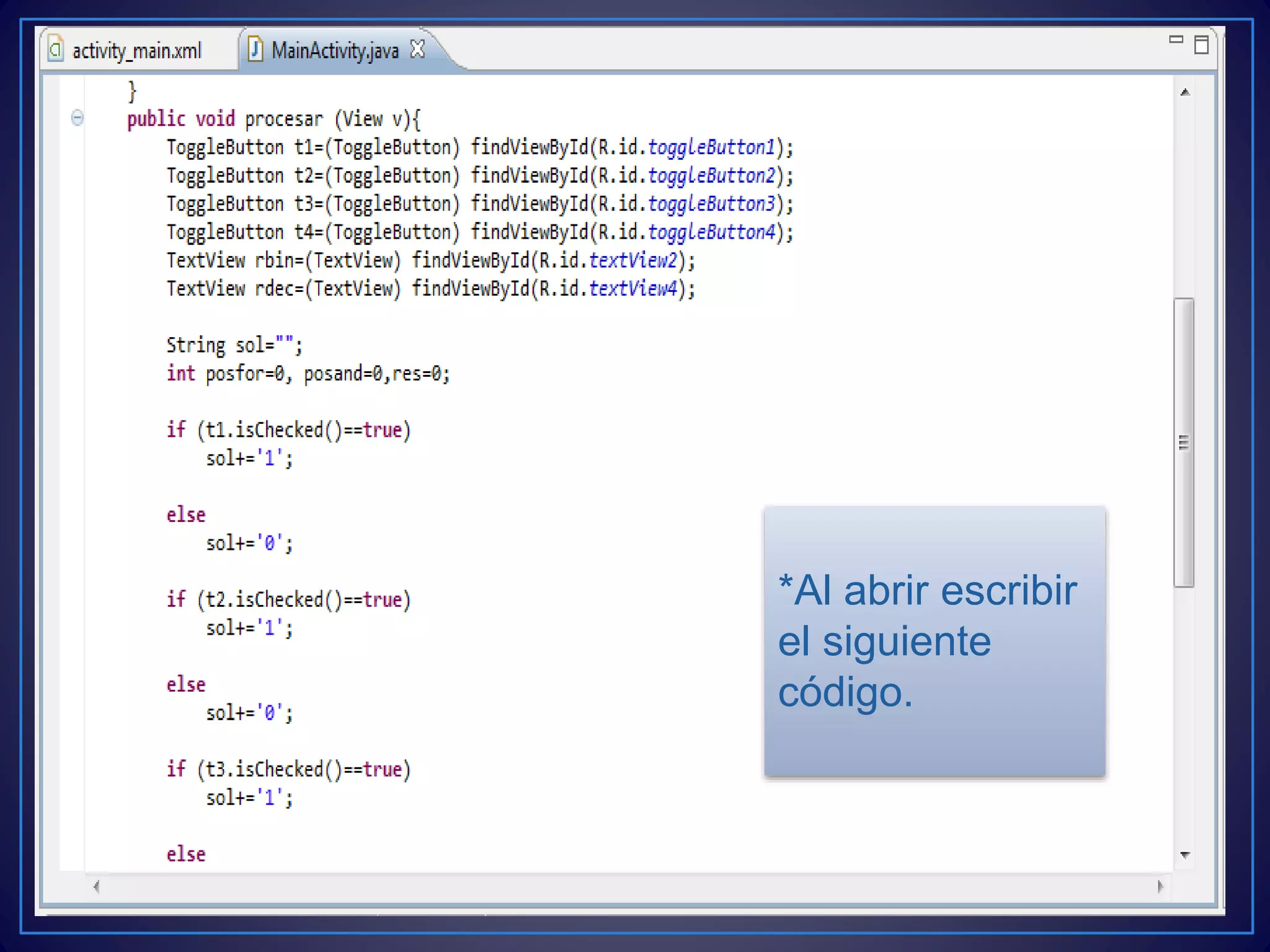Click the toggleButton1 identifier

coord(711,148)
